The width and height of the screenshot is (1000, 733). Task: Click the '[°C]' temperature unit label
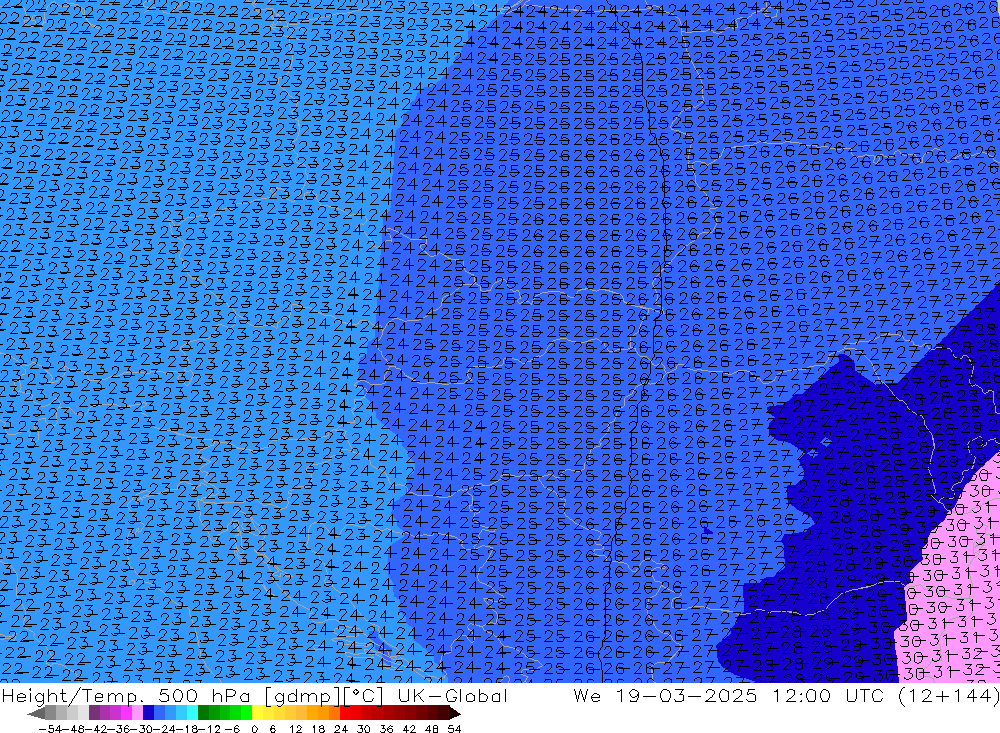[364, 696]
